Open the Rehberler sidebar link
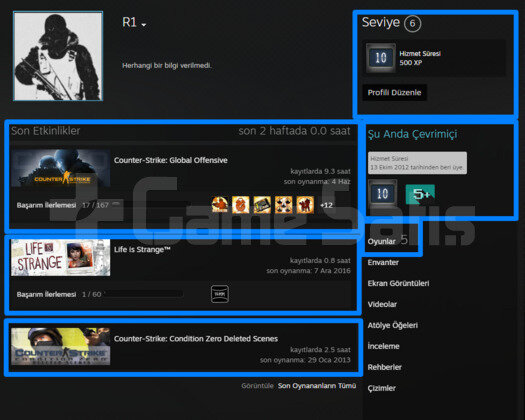 pos(384,367)
